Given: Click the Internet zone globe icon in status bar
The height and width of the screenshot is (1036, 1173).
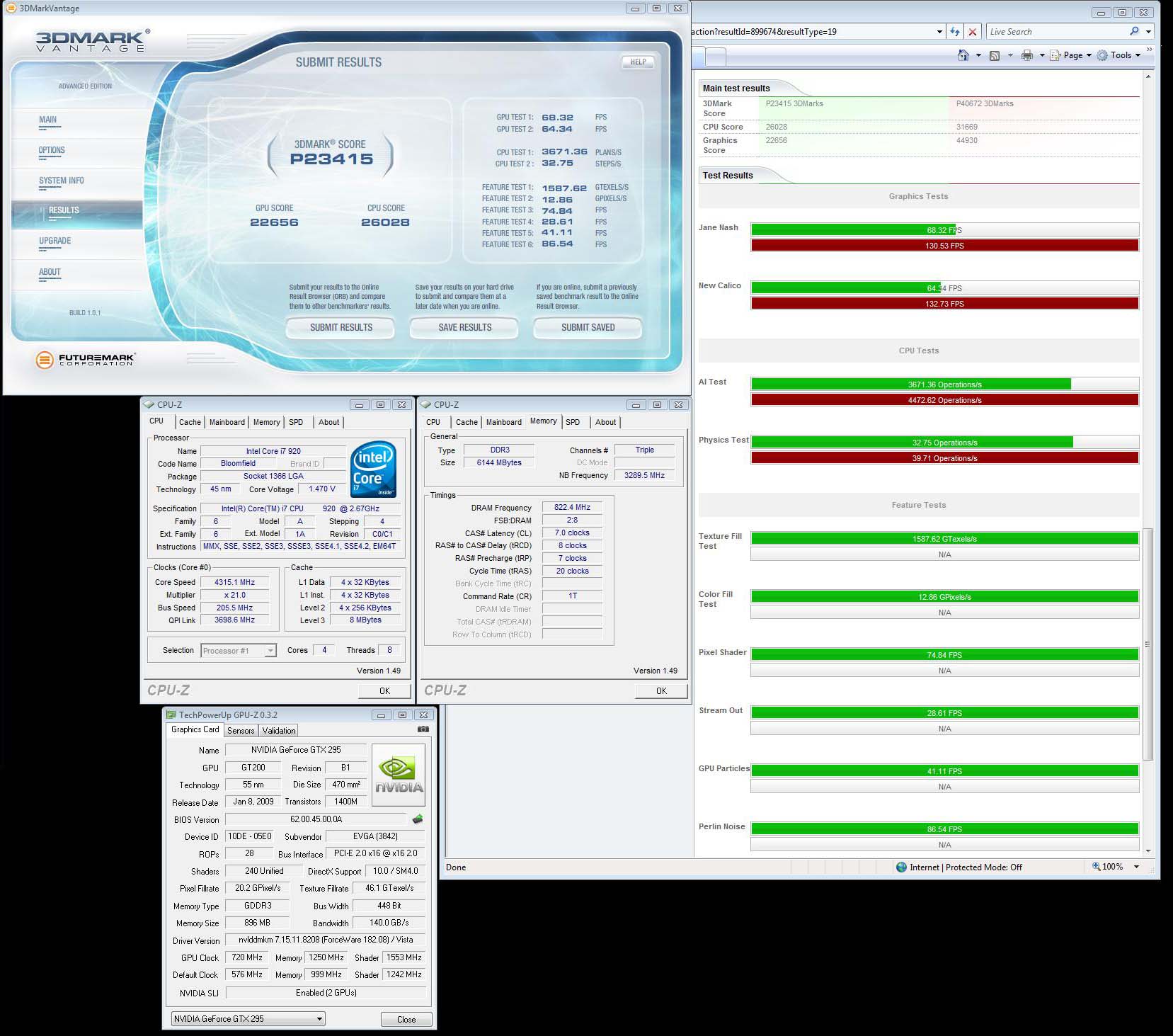Looking at the screenshot, I should 901,867.
